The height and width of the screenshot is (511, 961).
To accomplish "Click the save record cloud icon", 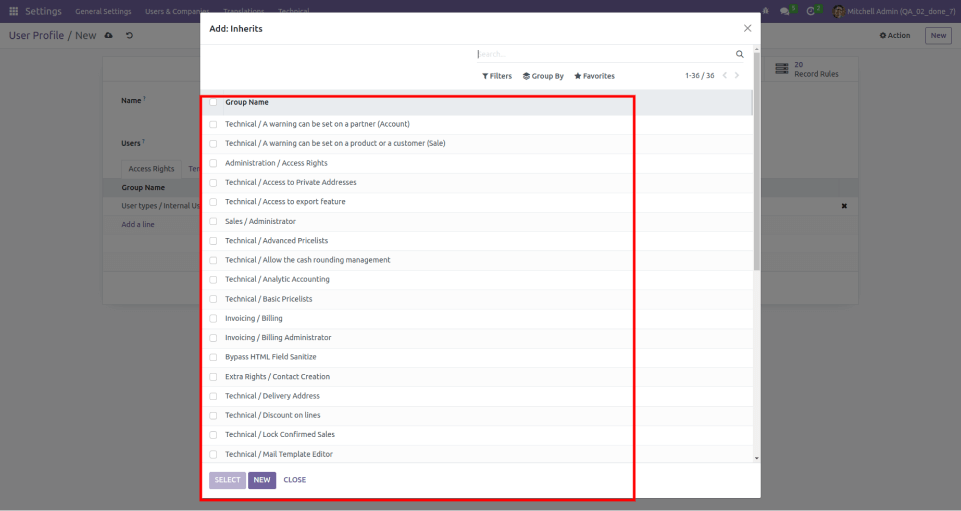I will click(x=108, y=36).
